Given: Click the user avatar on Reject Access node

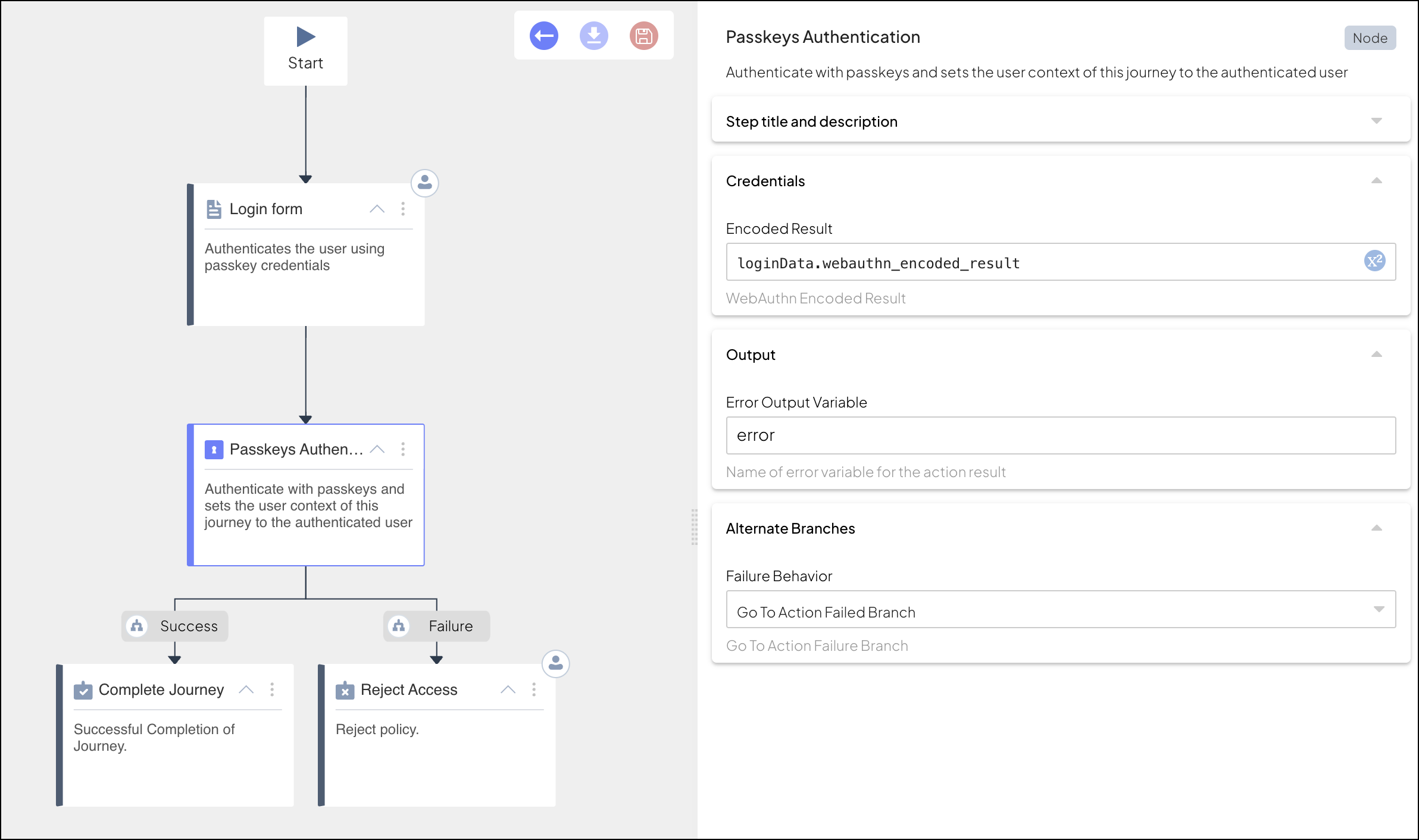Looking at the screenshot, I should click(x=555, y=663).
